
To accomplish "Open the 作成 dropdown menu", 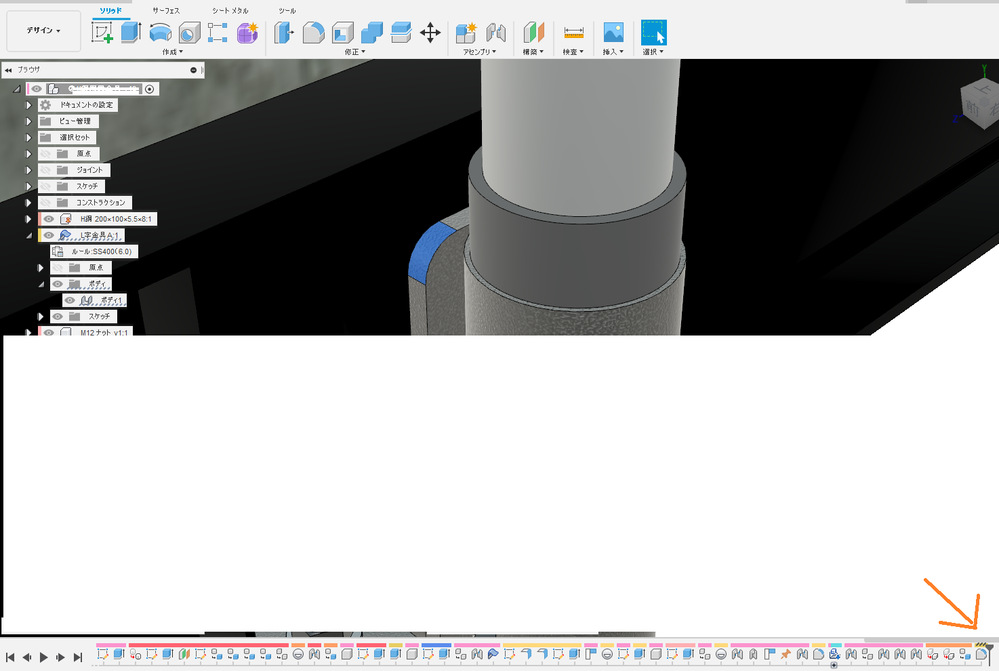I will click(173, 52).
